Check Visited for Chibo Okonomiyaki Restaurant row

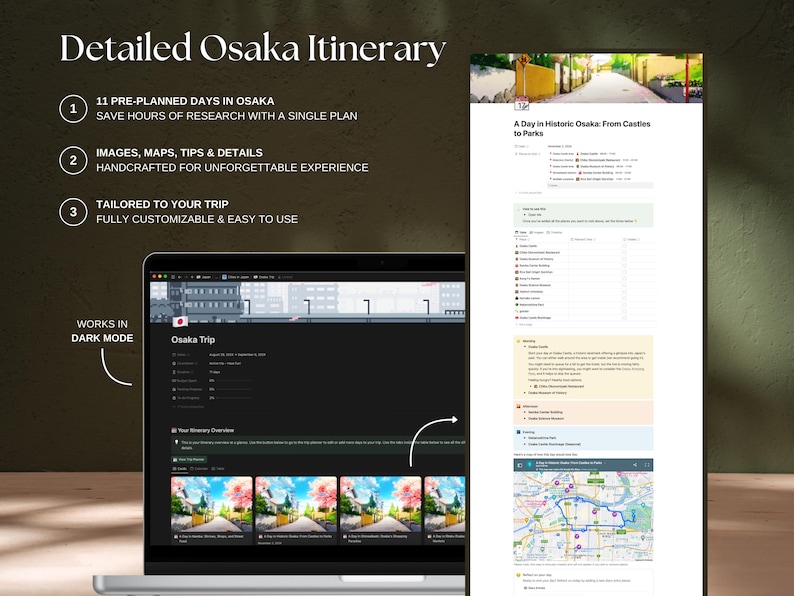click(x=624, y=252)
